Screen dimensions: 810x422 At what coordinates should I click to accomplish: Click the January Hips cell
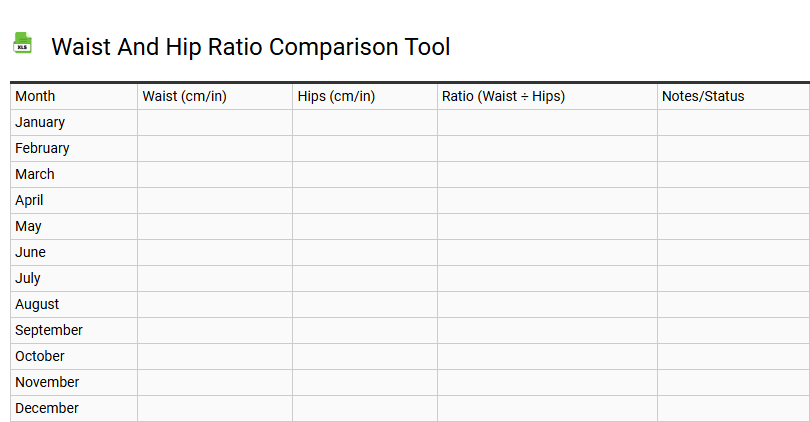pos(365,122)
